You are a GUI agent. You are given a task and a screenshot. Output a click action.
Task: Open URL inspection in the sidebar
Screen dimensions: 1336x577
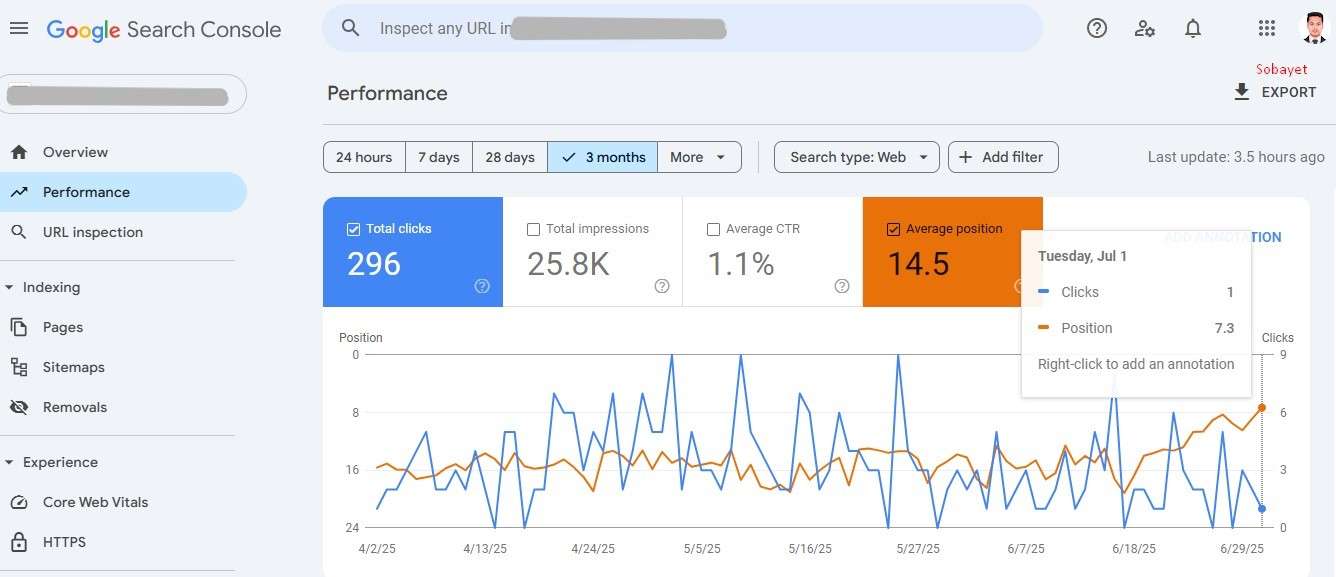pos(92,232)
